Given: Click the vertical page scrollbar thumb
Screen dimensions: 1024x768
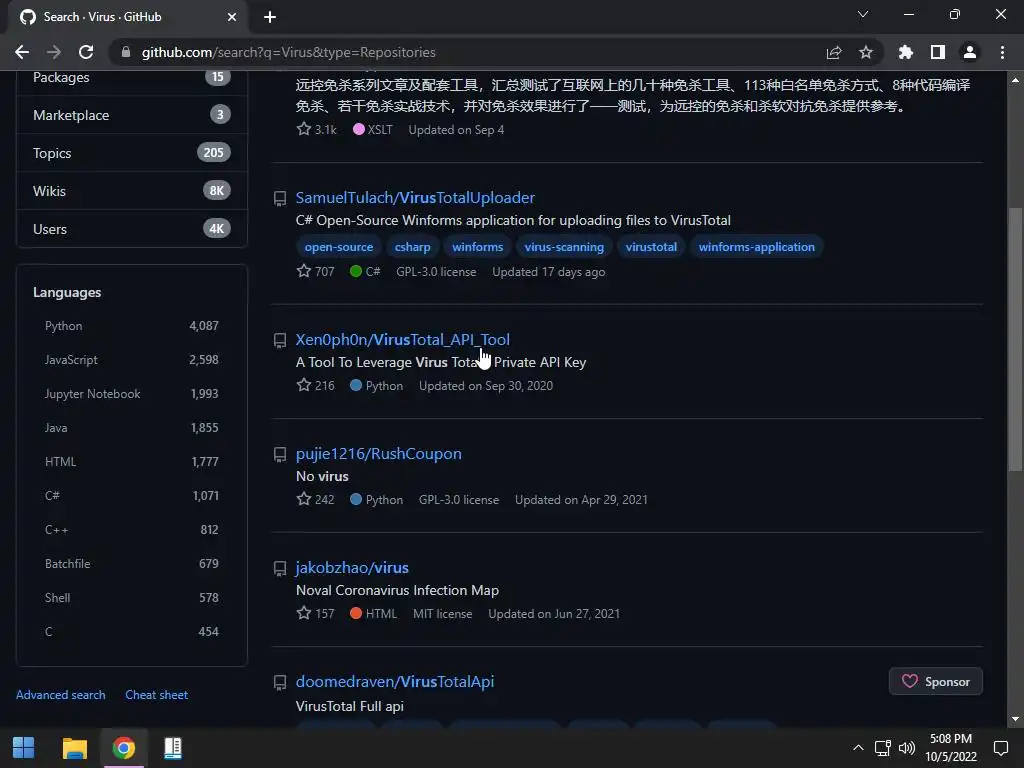Looking at the screenshot, I should pos(1014,339).
